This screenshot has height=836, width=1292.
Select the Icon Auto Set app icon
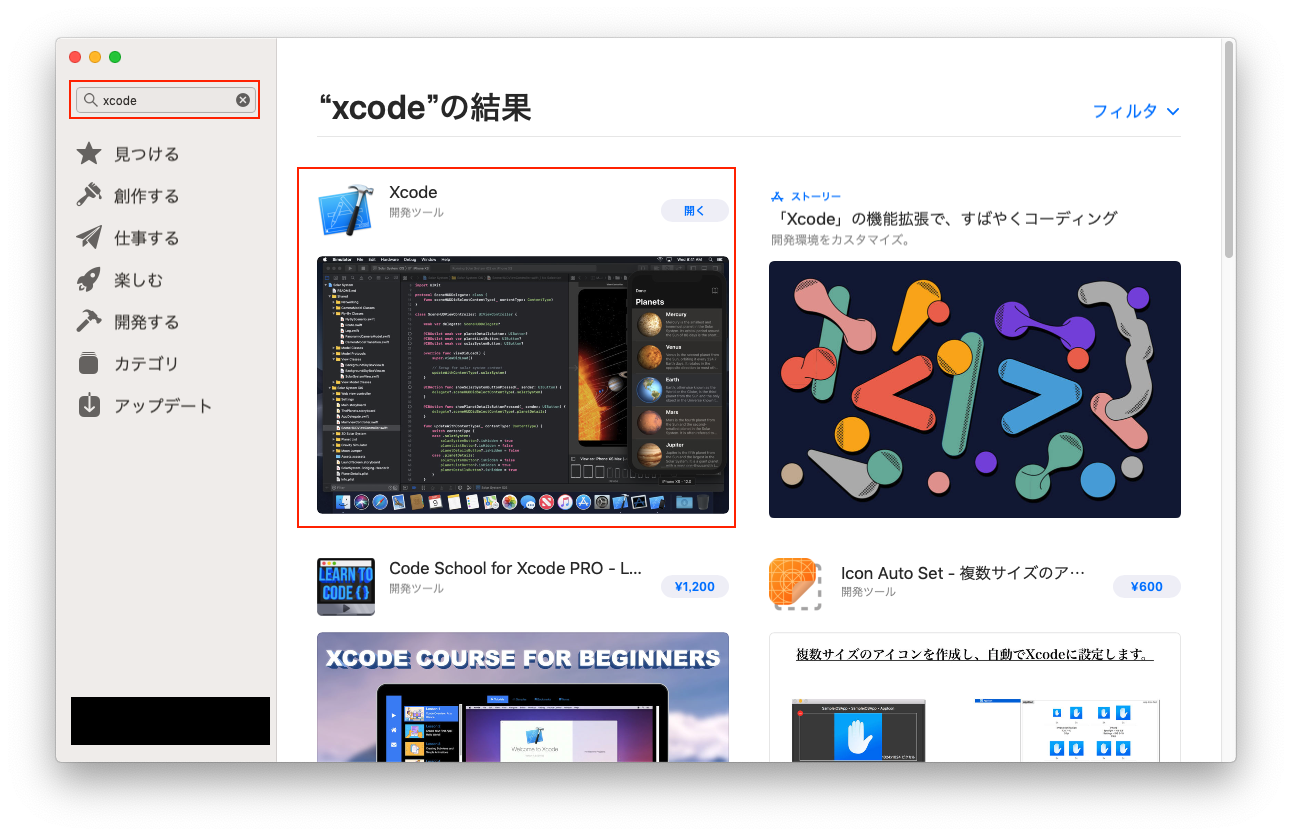(797, 585)
